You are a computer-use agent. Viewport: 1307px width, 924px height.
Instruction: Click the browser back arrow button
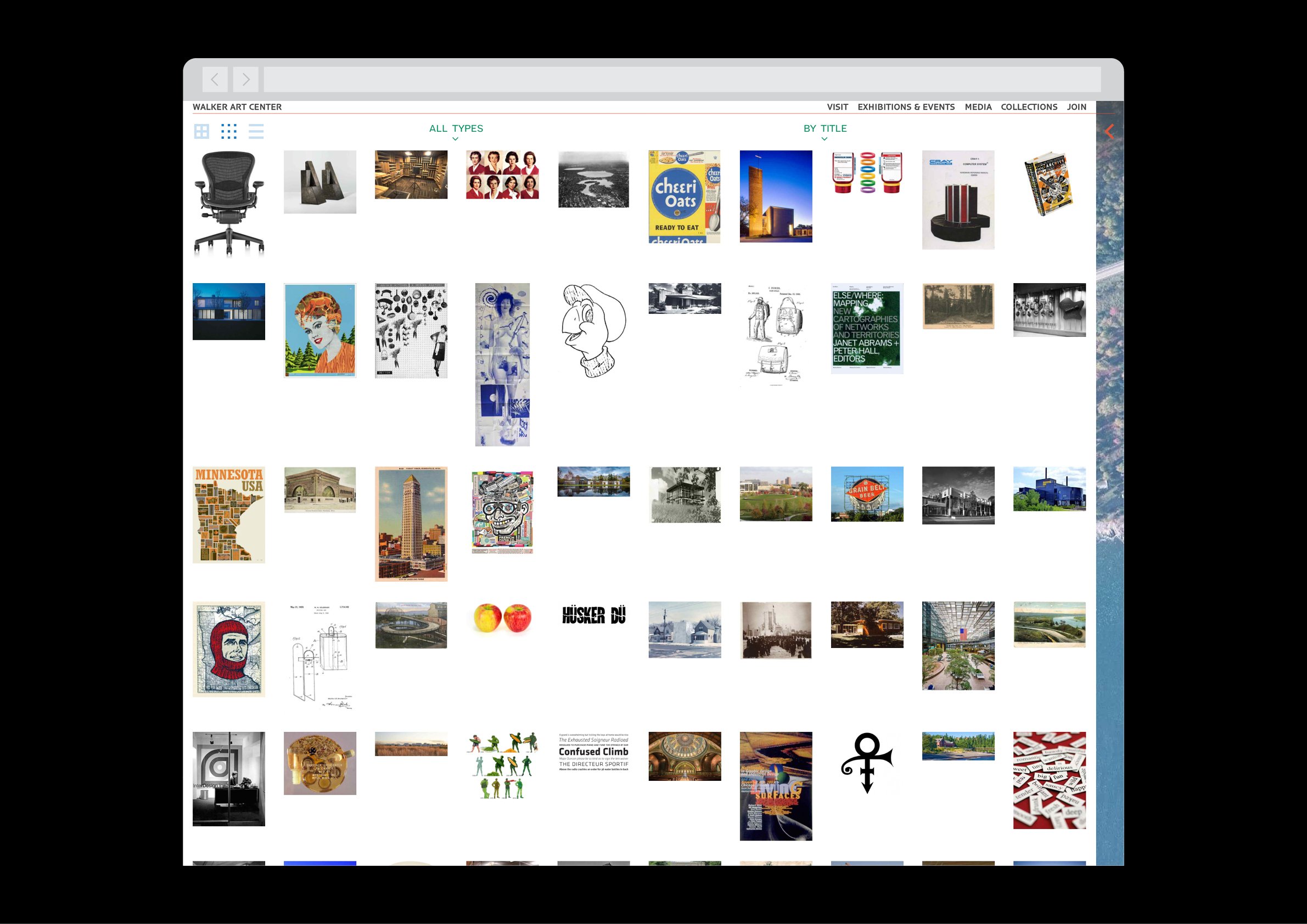click(x=215, y=80)
